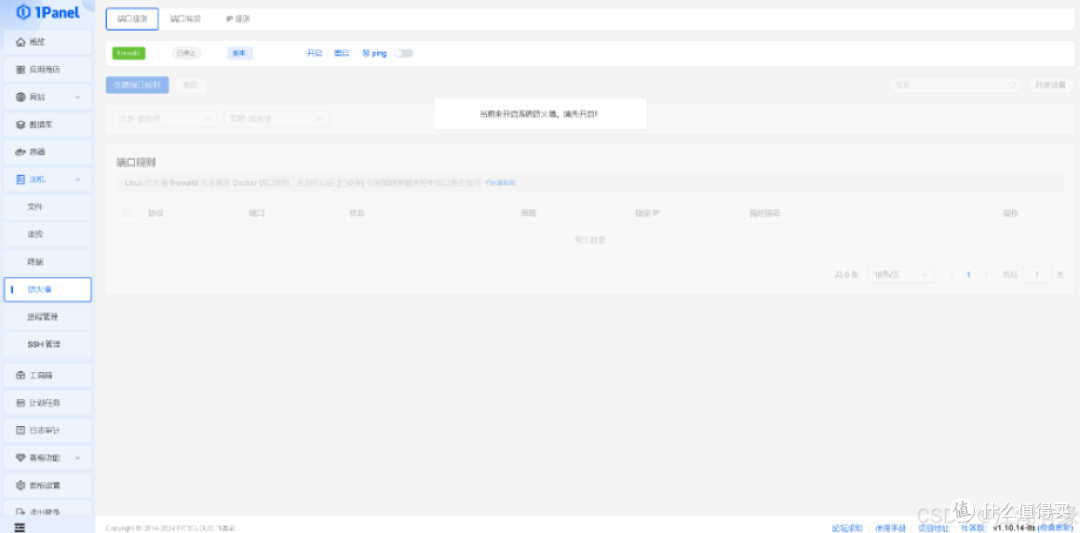Click the 工具箱 toolbox icon
The image size is (1080, 533).
click(x=21, y=375)
